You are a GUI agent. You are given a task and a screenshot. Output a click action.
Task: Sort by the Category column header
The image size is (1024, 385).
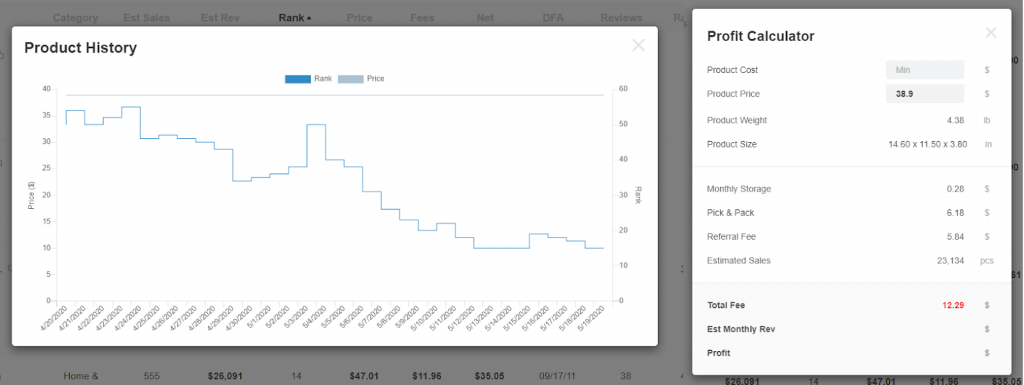click(x=76, y=18)
